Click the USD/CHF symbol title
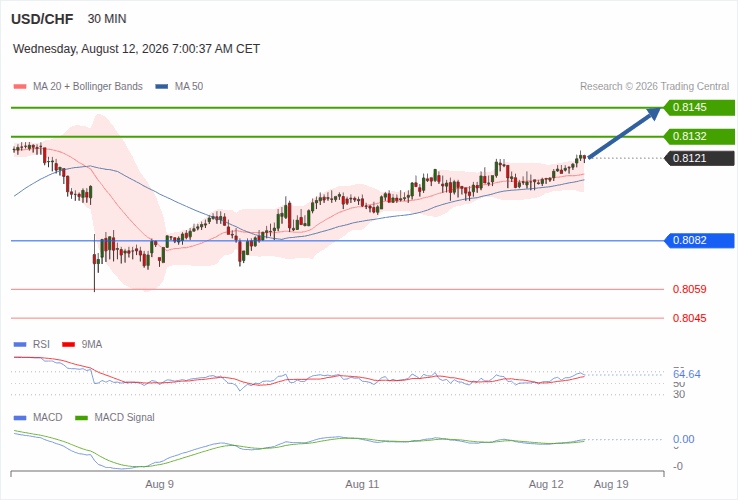 click(x=42, y=19)
